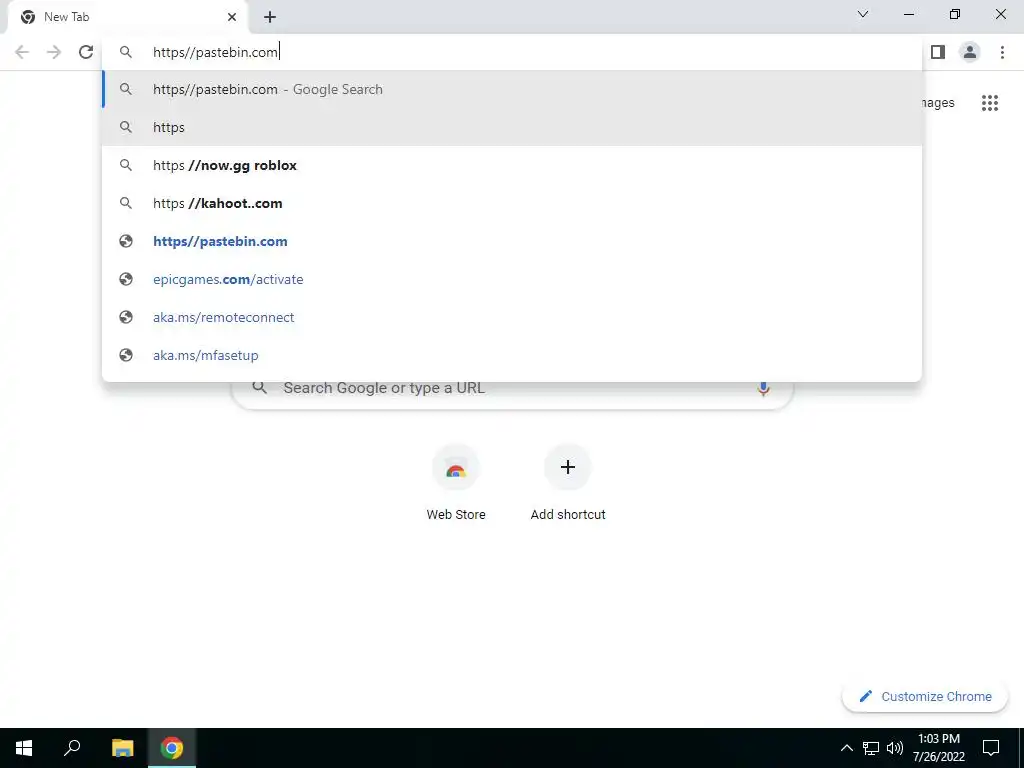Screen dimensions: 1024x768
Task: Open volume control tray icon
Action: click(895, 748)
